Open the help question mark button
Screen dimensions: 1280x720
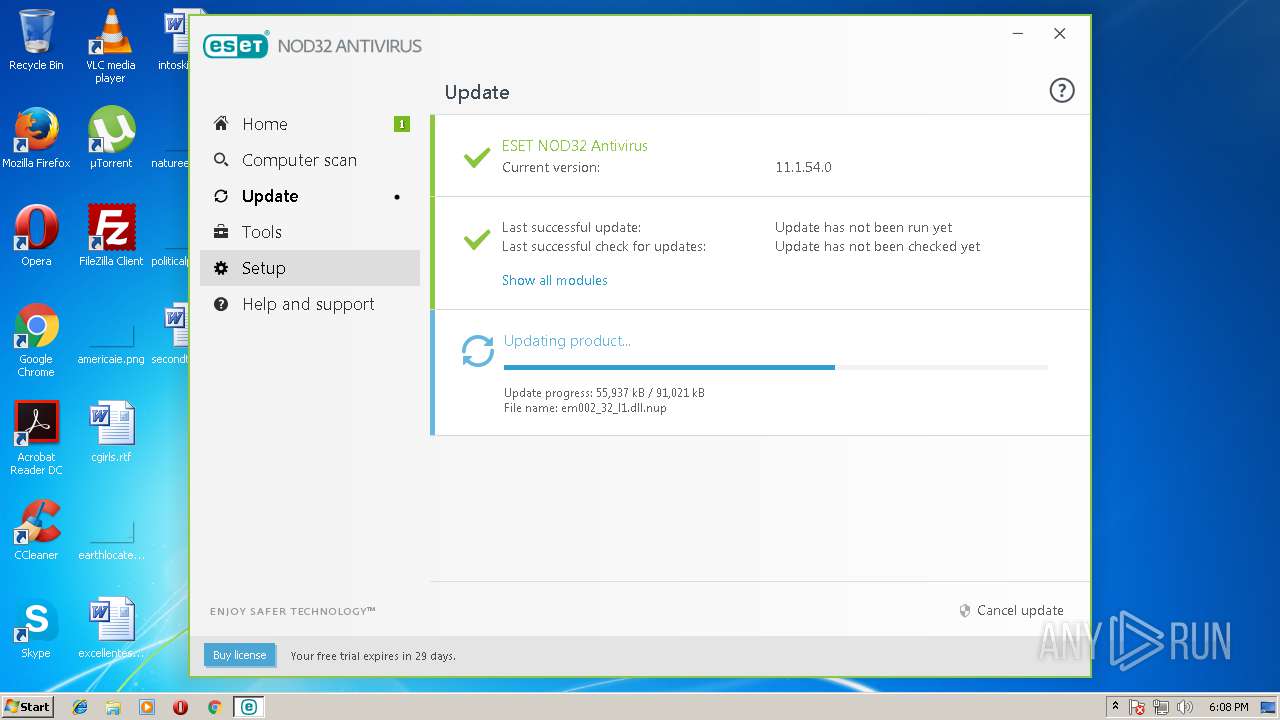click(x=1061, y=91)
